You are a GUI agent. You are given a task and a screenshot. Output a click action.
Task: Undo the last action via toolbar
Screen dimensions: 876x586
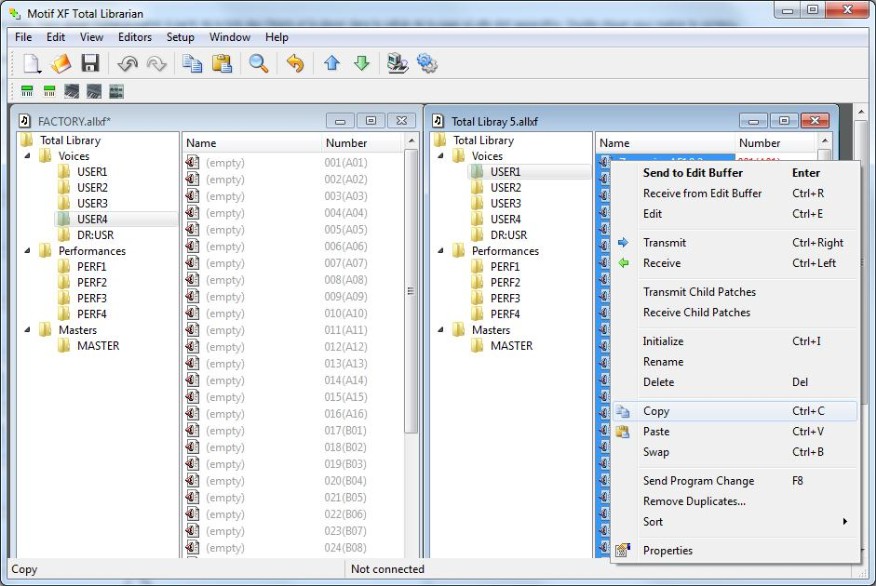(127, 64)
